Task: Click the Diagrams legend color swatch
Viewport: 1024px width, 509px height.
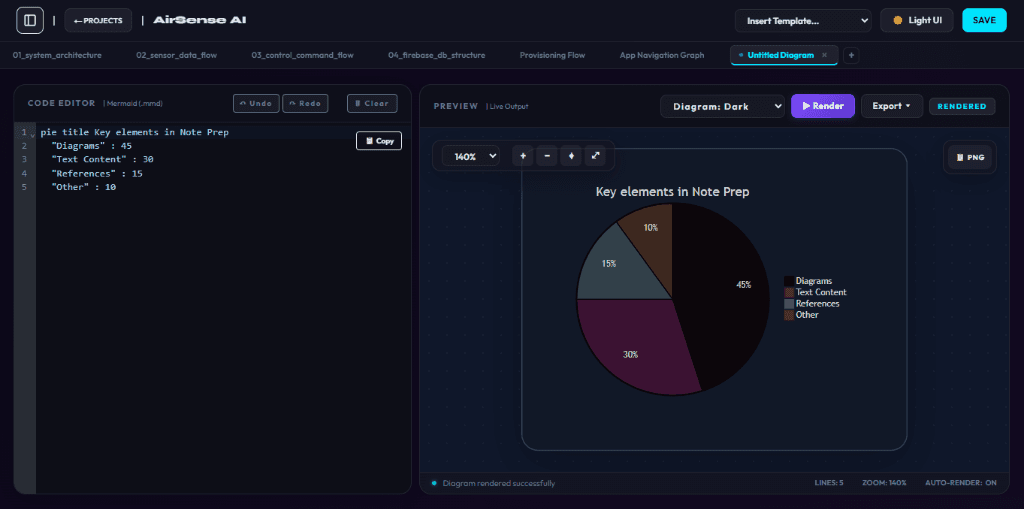Action: point(789,281)
